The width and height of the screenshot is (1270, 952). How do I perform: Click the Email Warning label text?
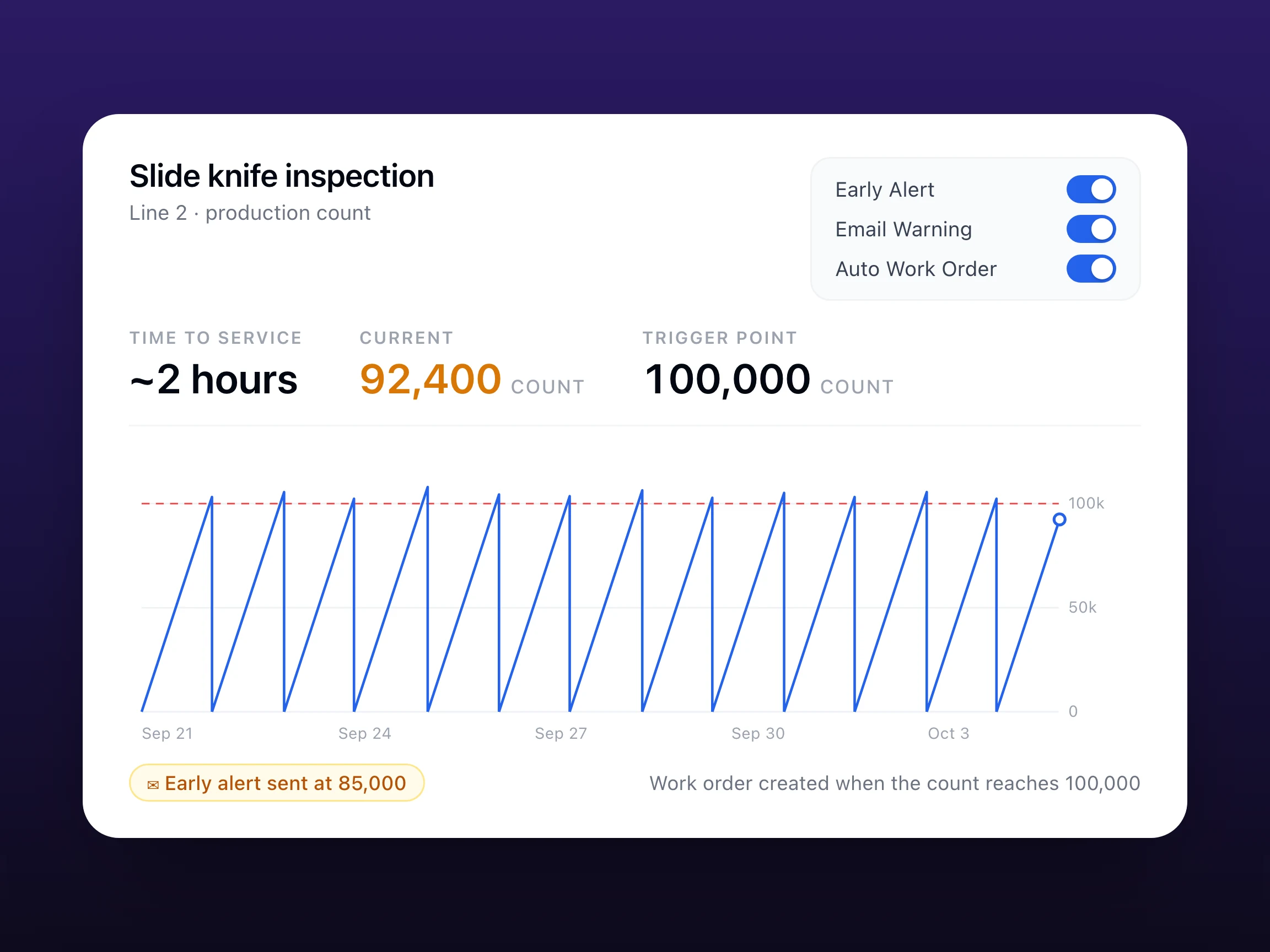click(x=903, y=230)
